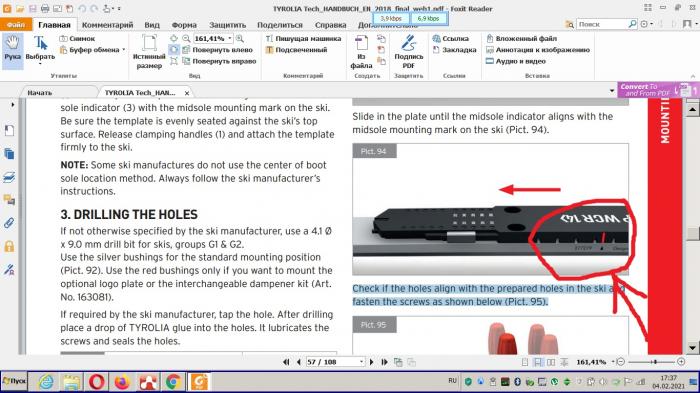Image resolution: width=700 pixels, height=393 pixels.
Task: Go to the last page arrow
Action: pos(384,362)
